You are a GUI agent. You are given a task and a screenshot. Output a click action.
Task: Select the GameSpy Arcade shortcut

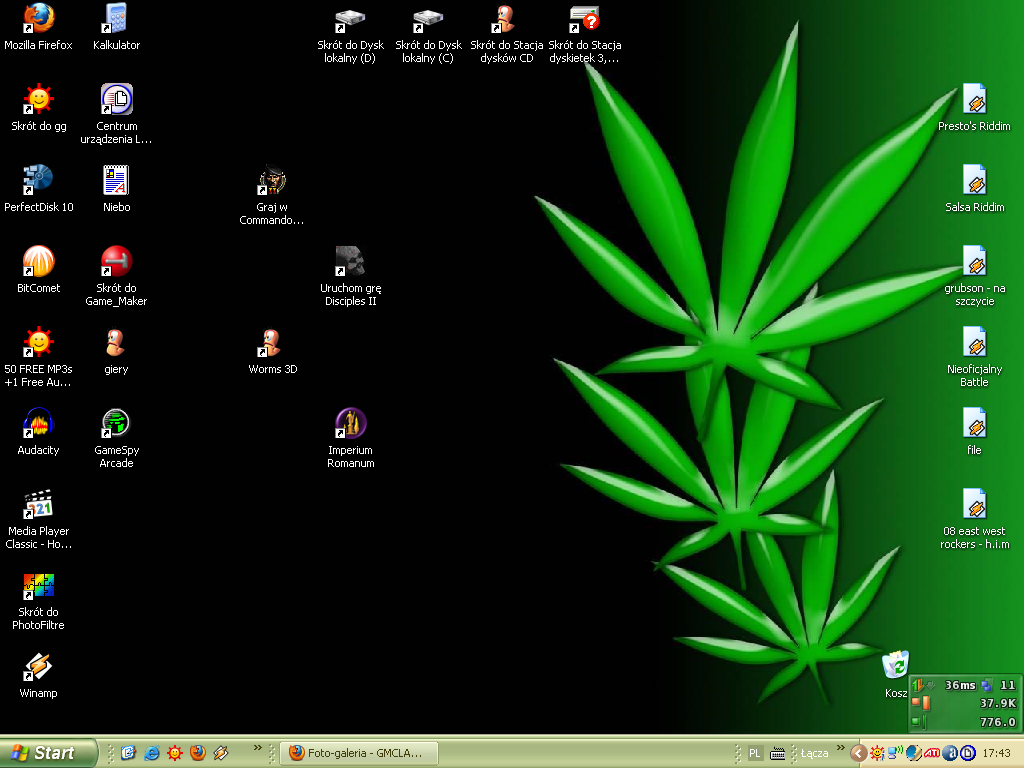click(x=116, y=424)
